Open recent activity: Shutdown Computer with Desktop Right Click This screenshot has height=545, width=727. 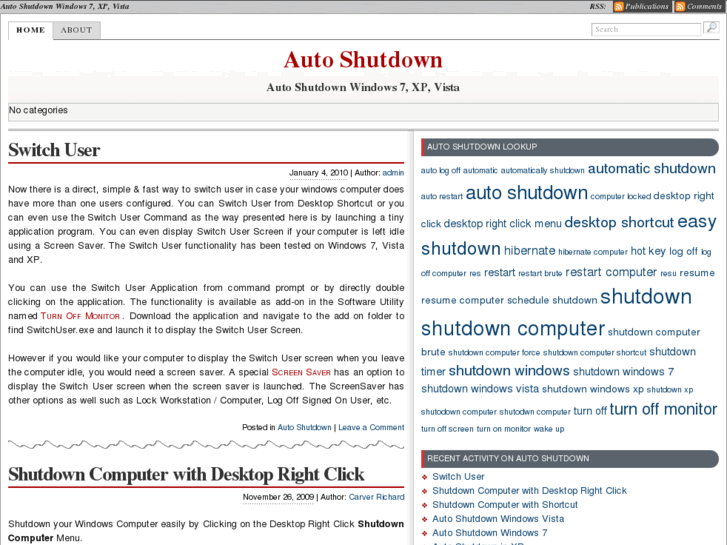pos(529,491)
